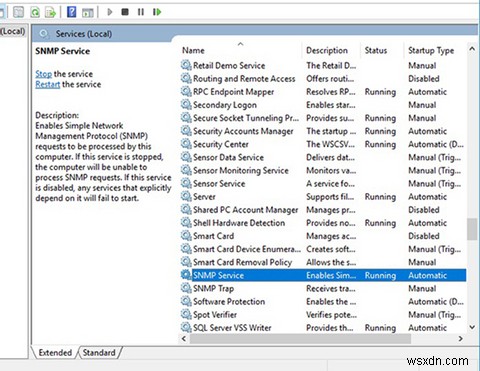The image size is (480, 371).
Task: Click the Export List toolbar icon
Action: (x=50, y=13)
